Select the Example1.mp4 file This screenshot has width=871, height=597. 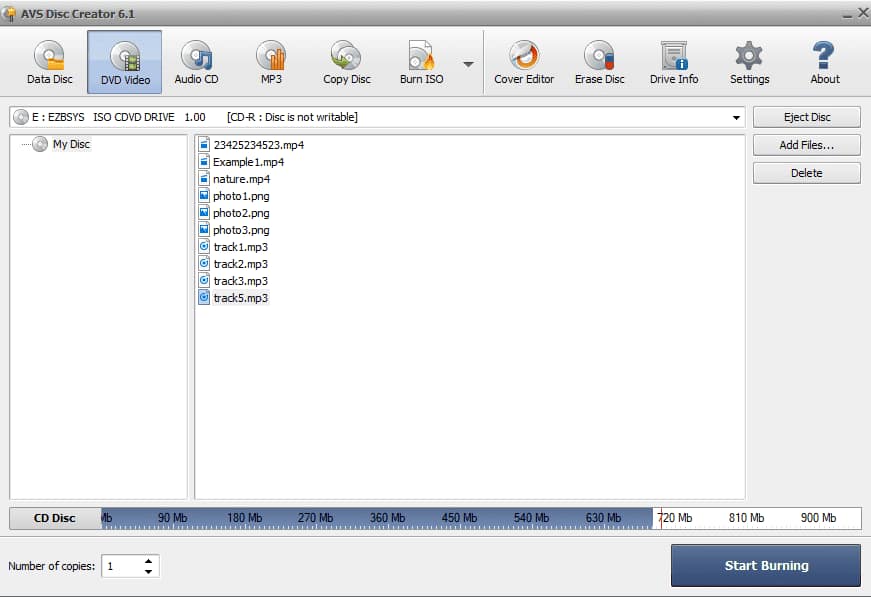pyautogui.click(x=248, y=162)
